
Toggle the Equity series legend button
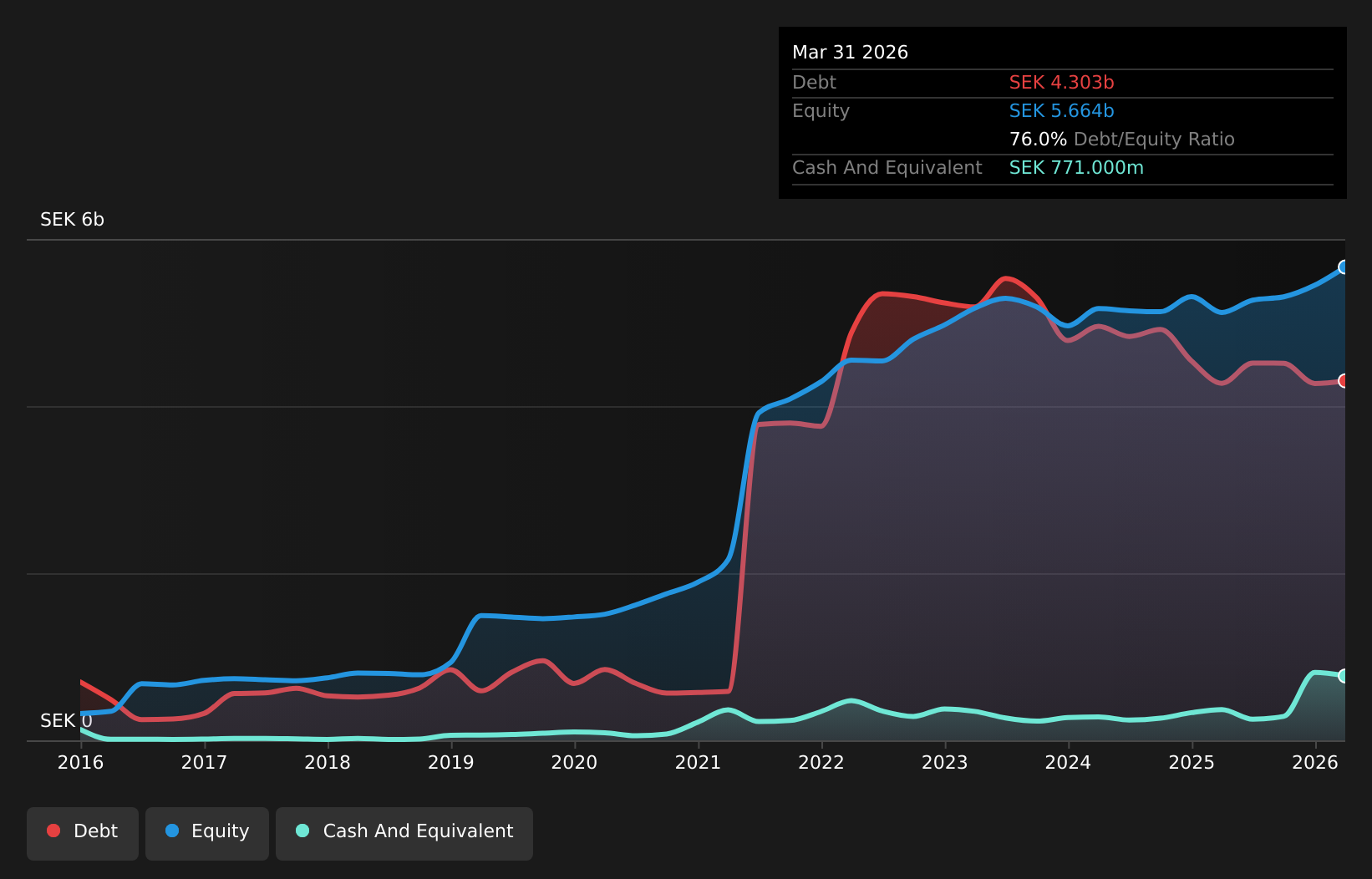(x=207, y=833)
